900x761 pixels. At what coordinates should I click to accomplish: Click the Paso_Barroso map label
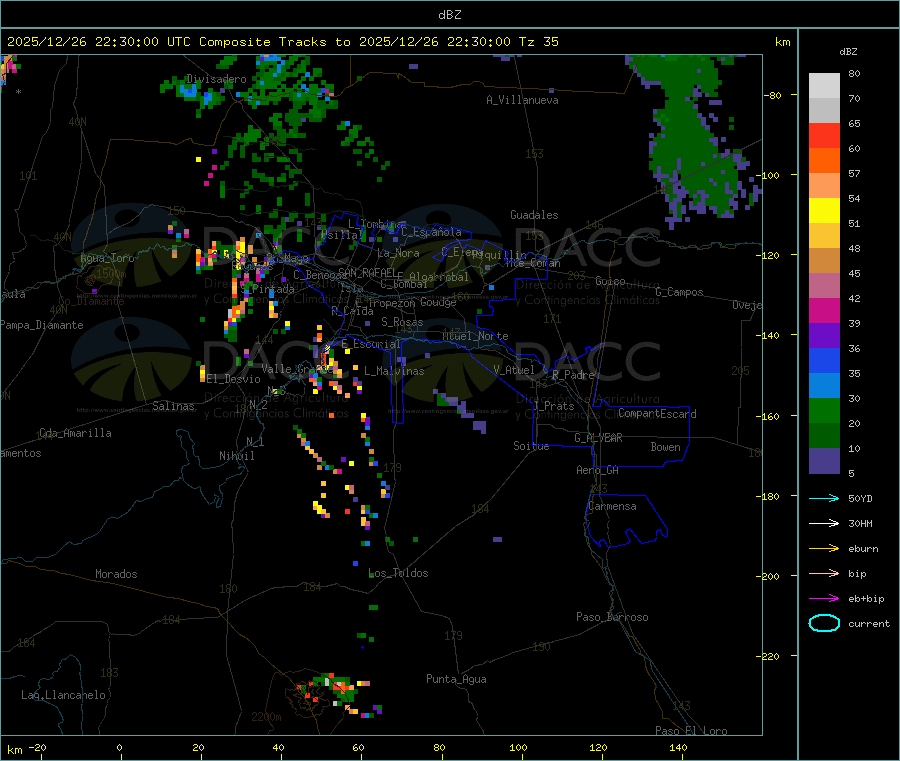click(x=612, y=617)
